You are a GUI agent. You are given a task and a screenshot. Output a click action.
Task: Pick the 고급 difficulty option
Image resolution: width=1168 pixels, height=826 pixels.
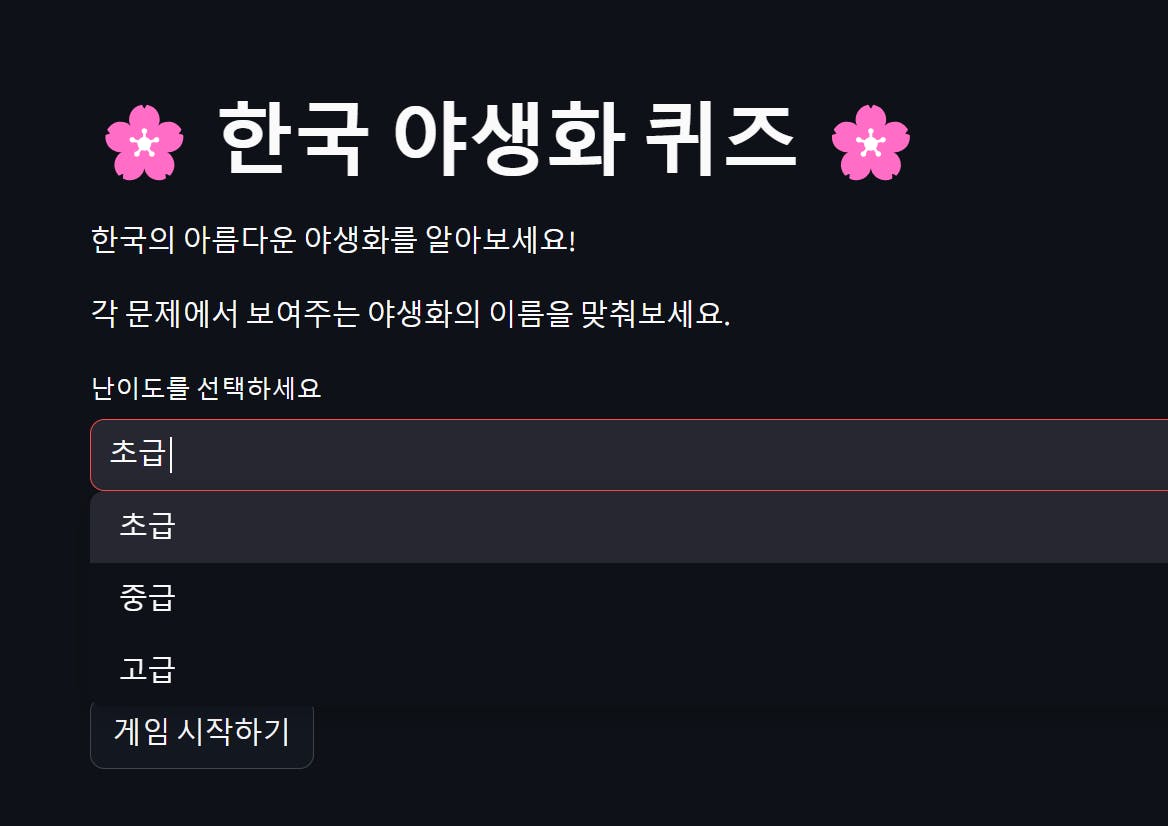[147, 669]
